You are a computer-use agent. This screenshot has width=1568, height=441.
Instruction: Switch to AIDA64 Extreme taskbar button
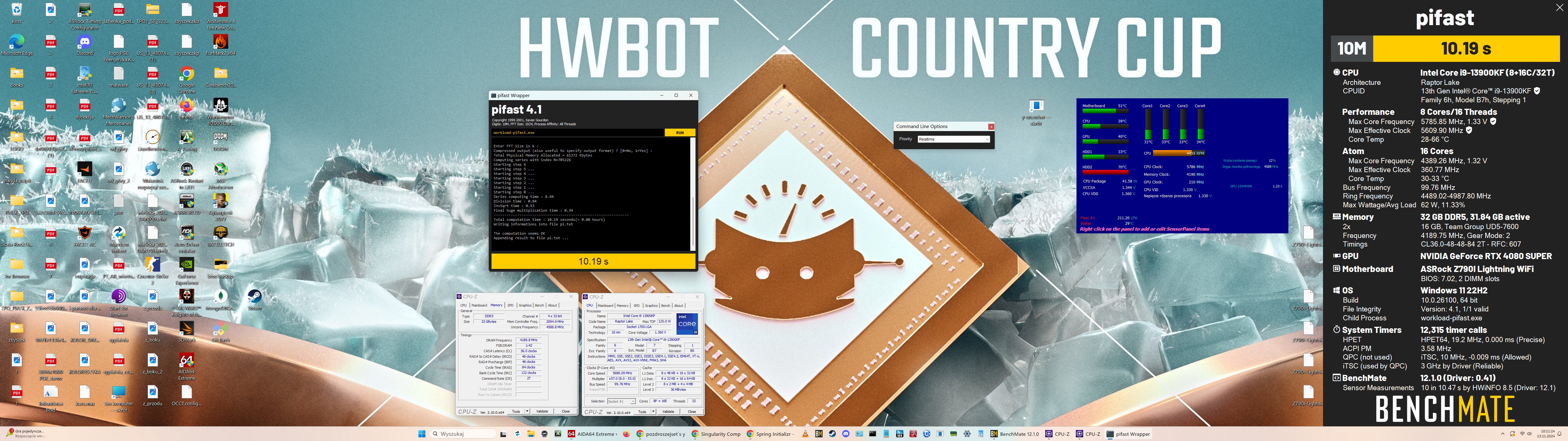pyautogui.click(x=592, y=434)
